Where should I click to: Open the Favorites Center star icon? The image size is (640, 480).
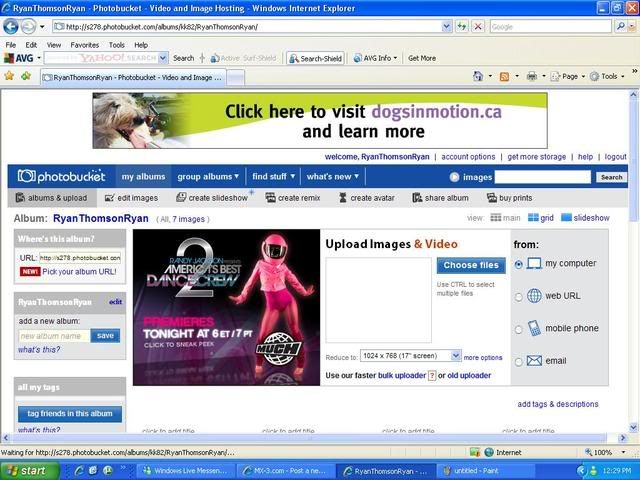tap(9, 76)
